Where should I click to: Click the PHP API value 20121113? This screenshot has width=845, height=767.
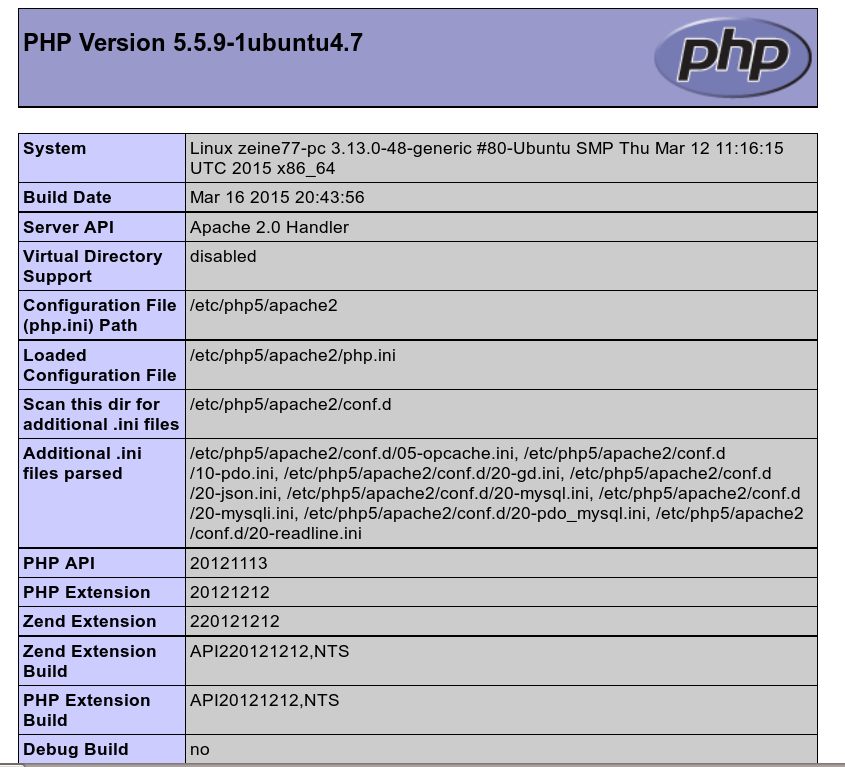click(229, 563)
